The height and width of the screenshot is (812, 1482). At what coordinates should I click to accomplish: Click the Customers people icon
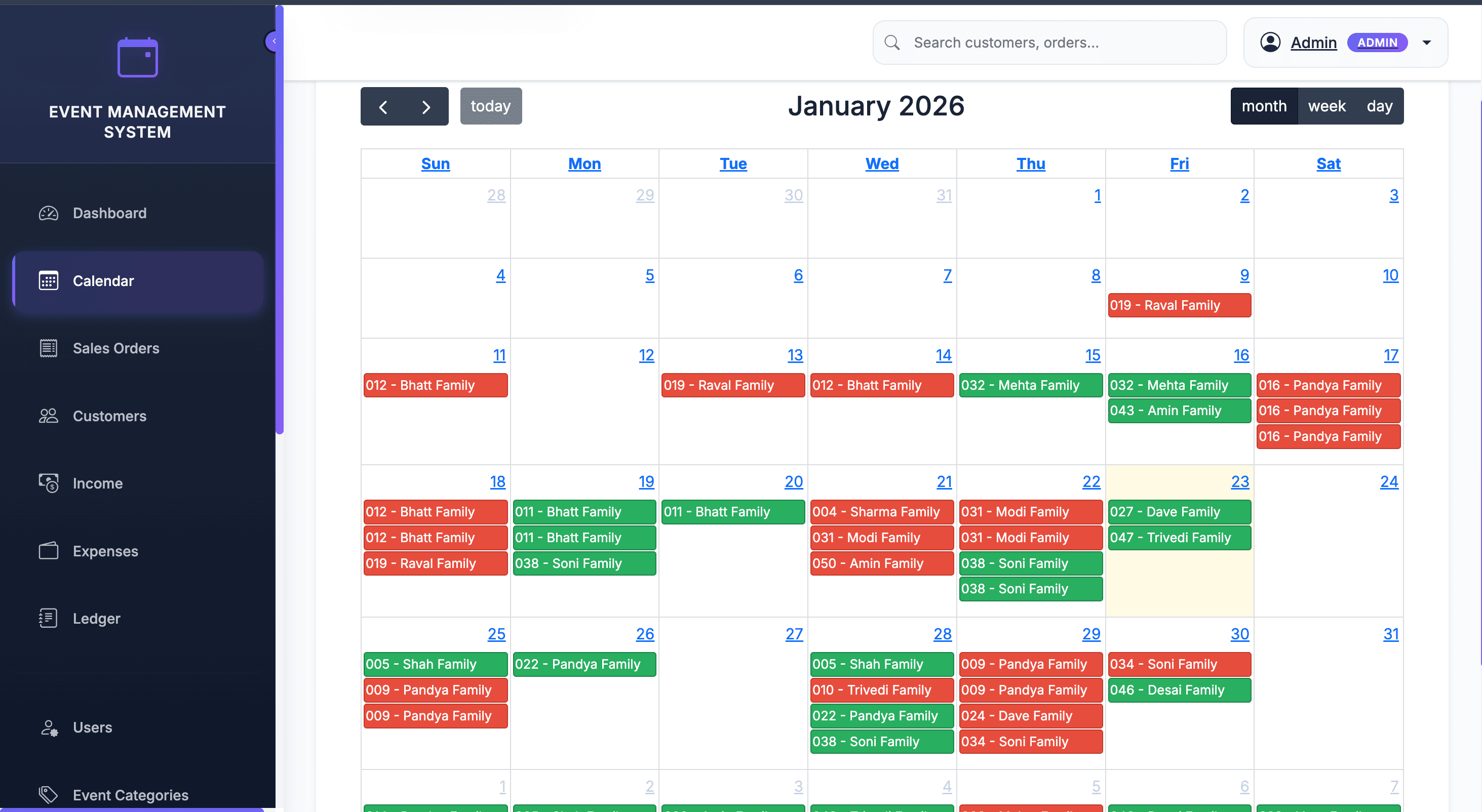pos(48,416)
